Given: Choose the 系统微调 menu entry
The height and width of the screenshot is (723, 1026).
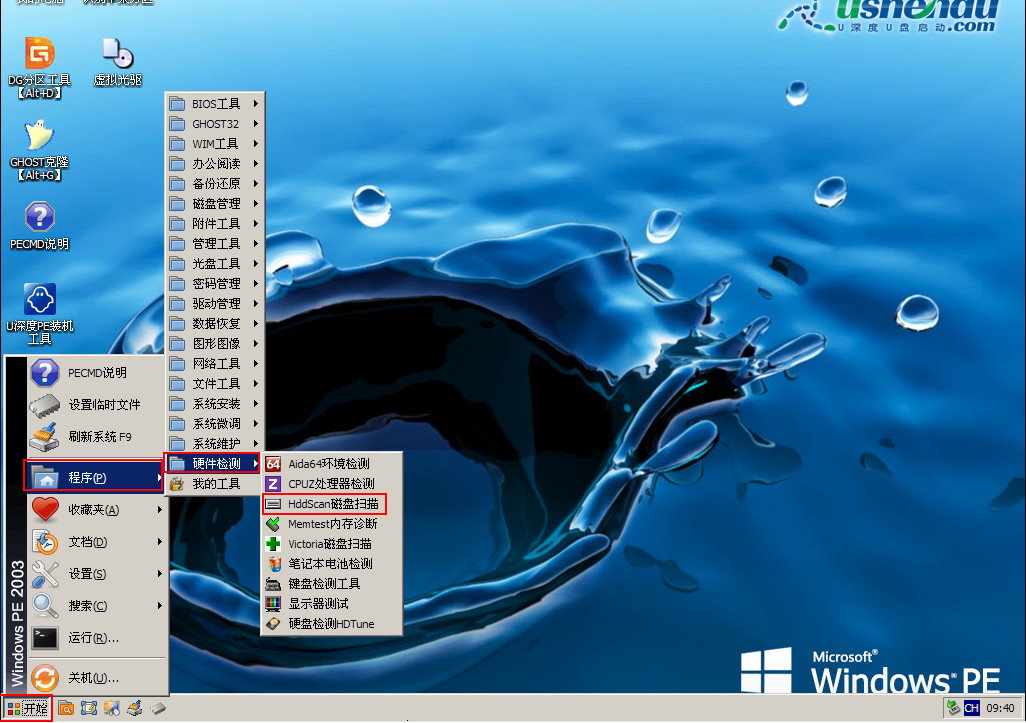Looking at the screenshot, I should click(215, 424).
